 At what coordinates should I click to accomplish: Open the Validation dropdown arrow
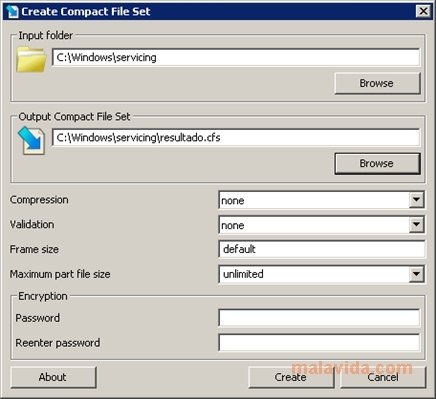click(416, 225)
